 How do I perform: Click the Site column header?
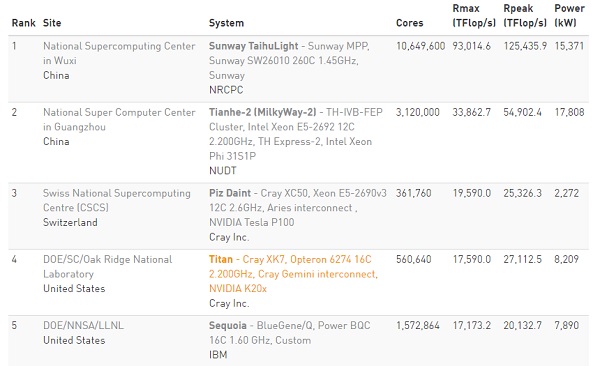point(52,23)
